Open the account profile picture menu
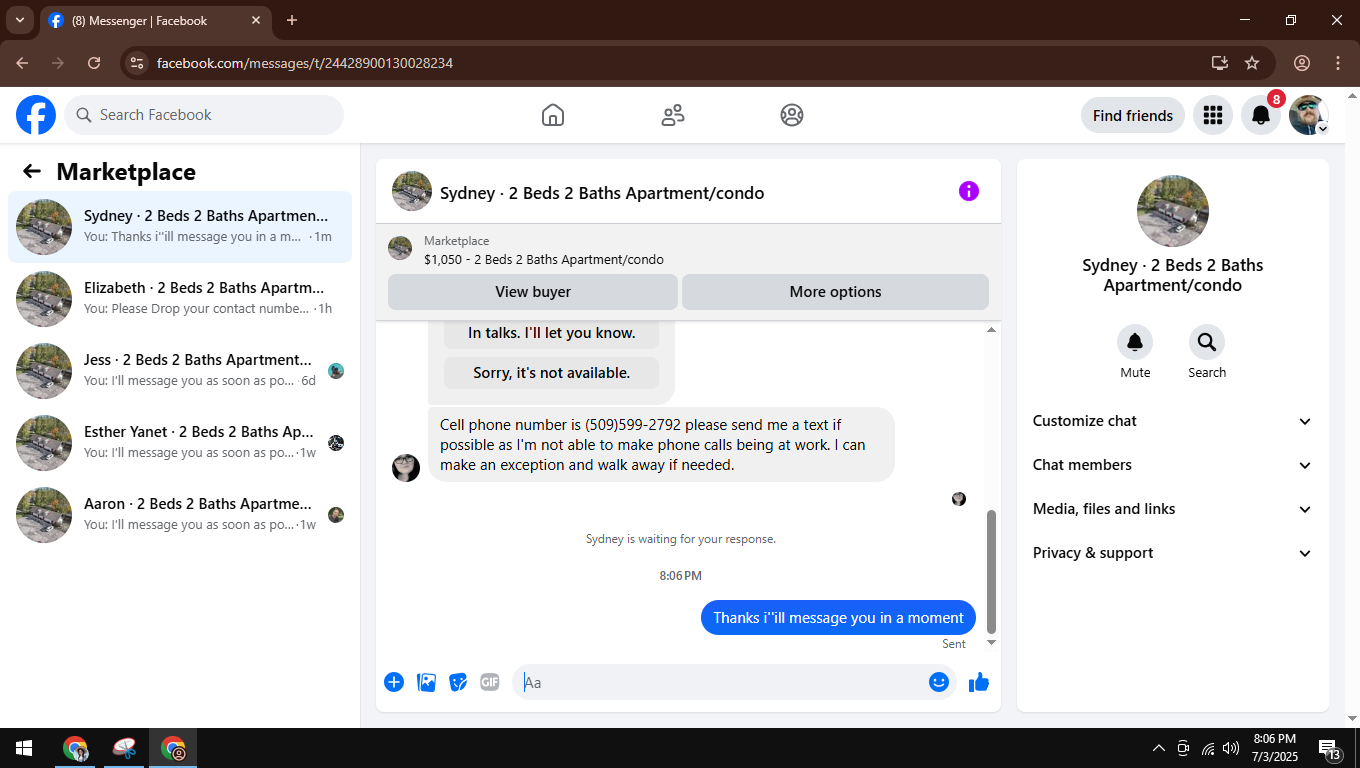The height and width of the screenshot is (768, 1360). pos(1309,115)
